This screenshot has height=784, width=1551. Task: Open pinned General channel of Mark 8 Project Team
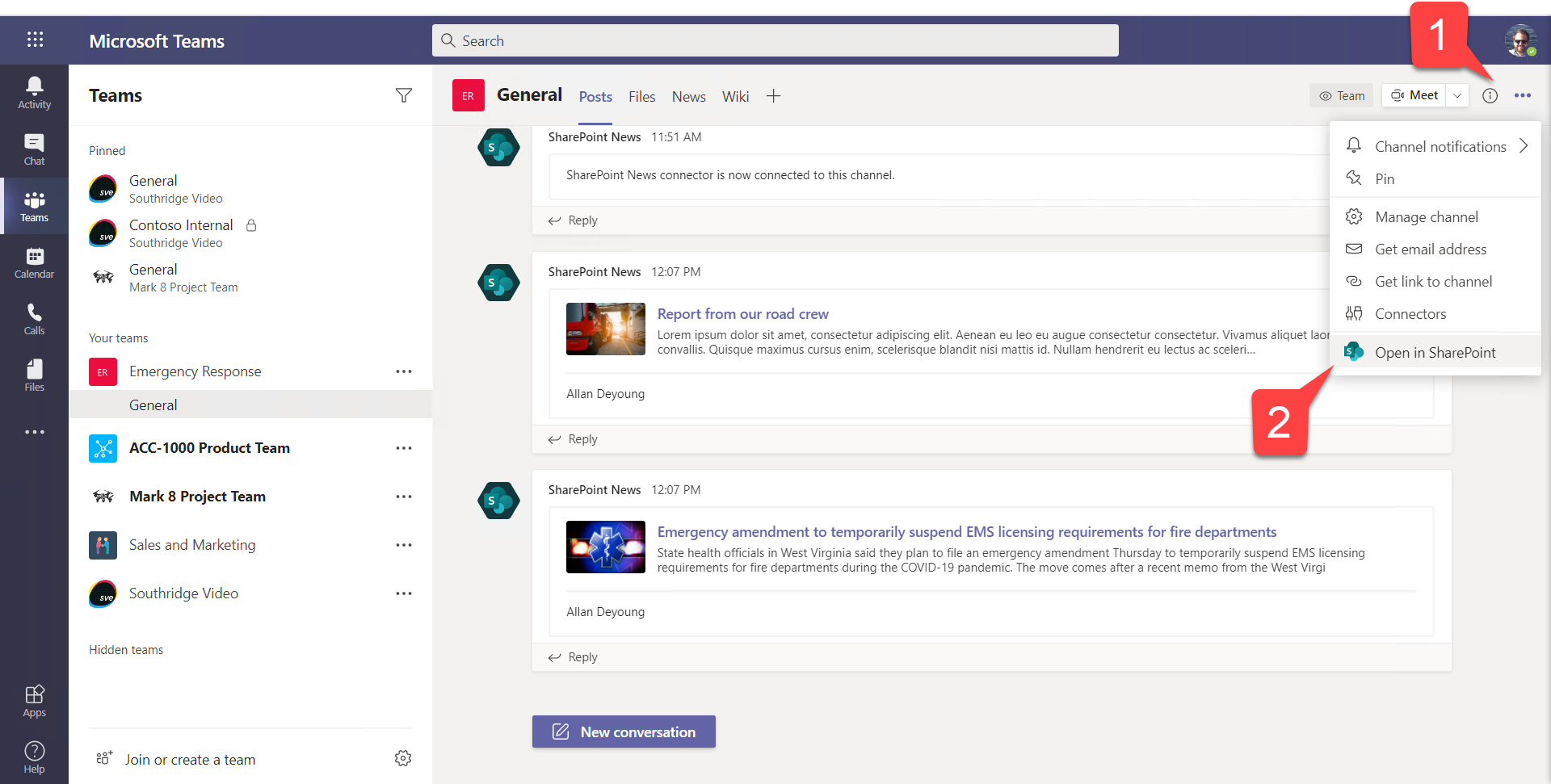pyautogui.click(x=250, y=278)
